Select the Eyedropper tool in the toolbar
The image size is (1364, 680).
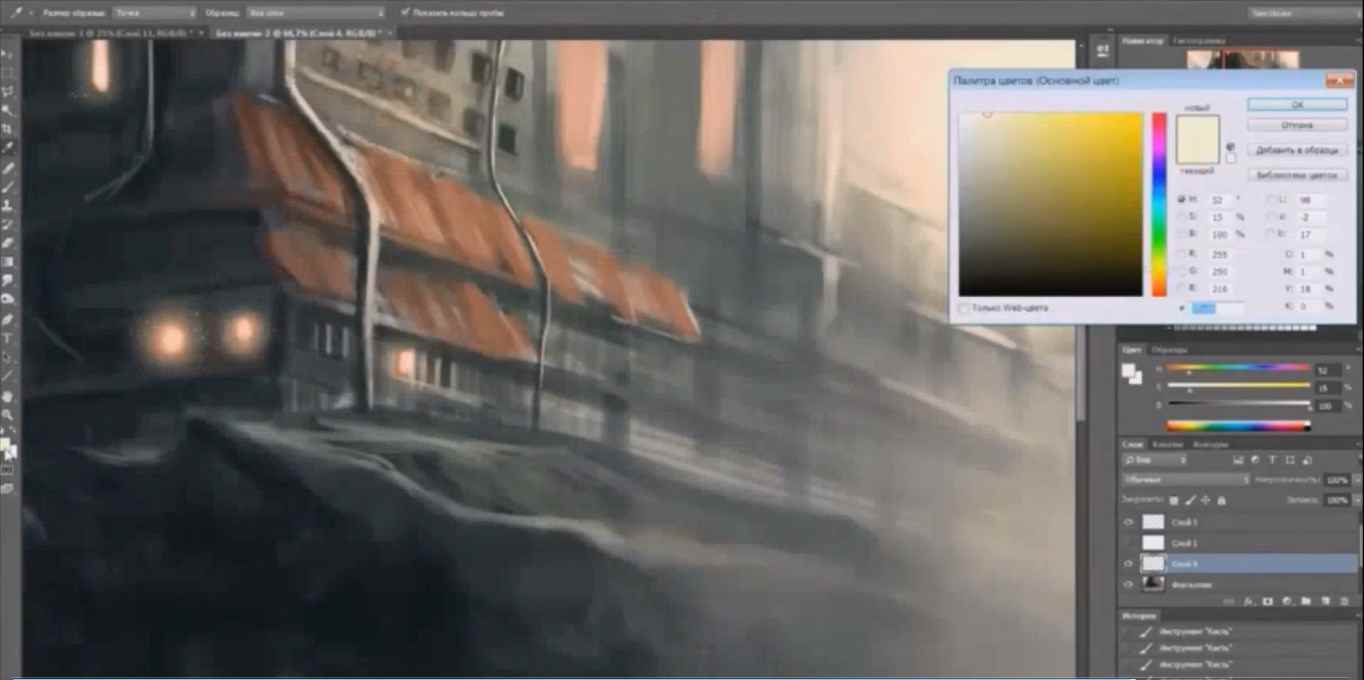(x=7, y=148)
